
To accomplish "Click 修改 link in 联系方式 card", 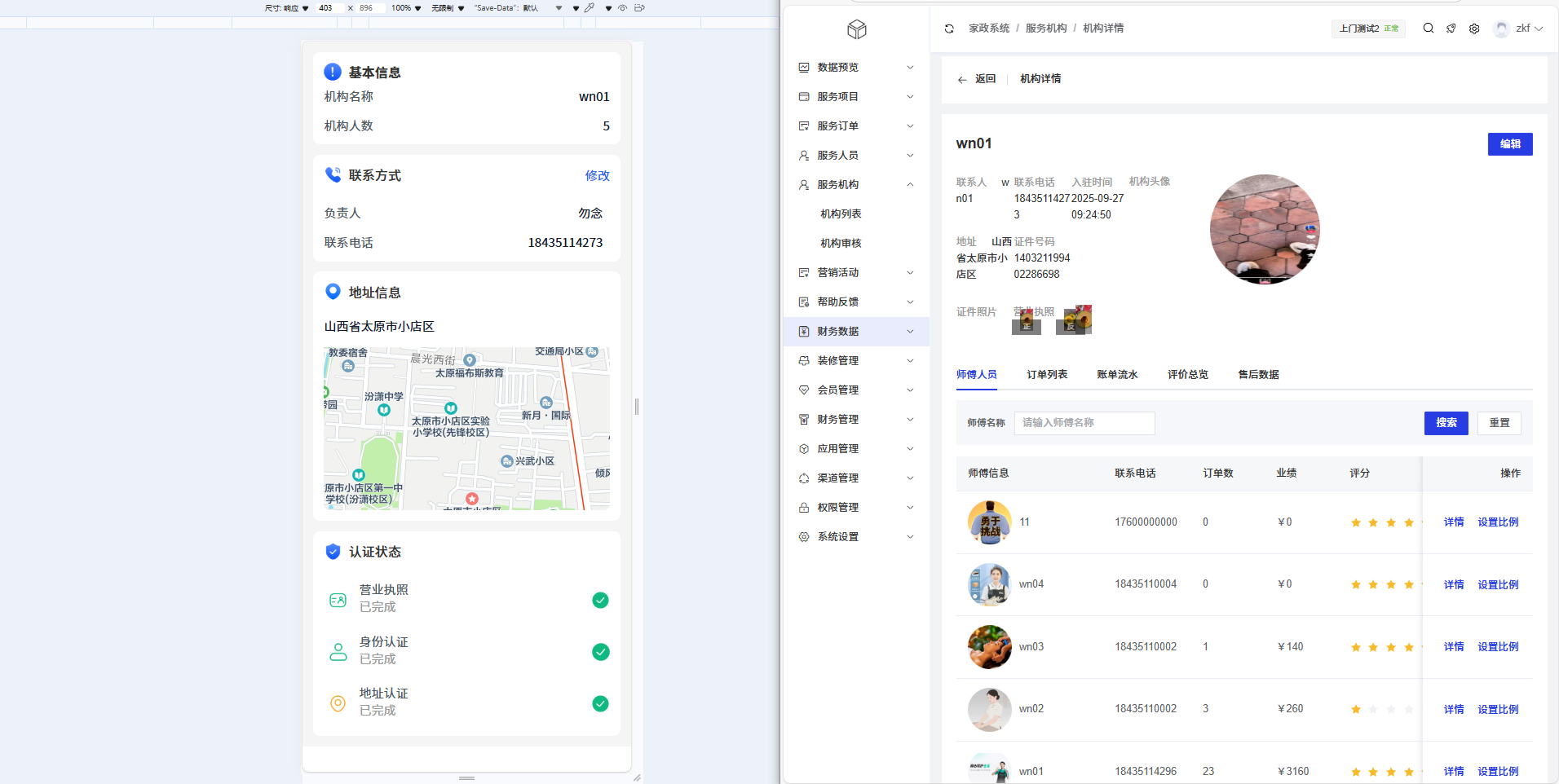I will click(597, 176).
